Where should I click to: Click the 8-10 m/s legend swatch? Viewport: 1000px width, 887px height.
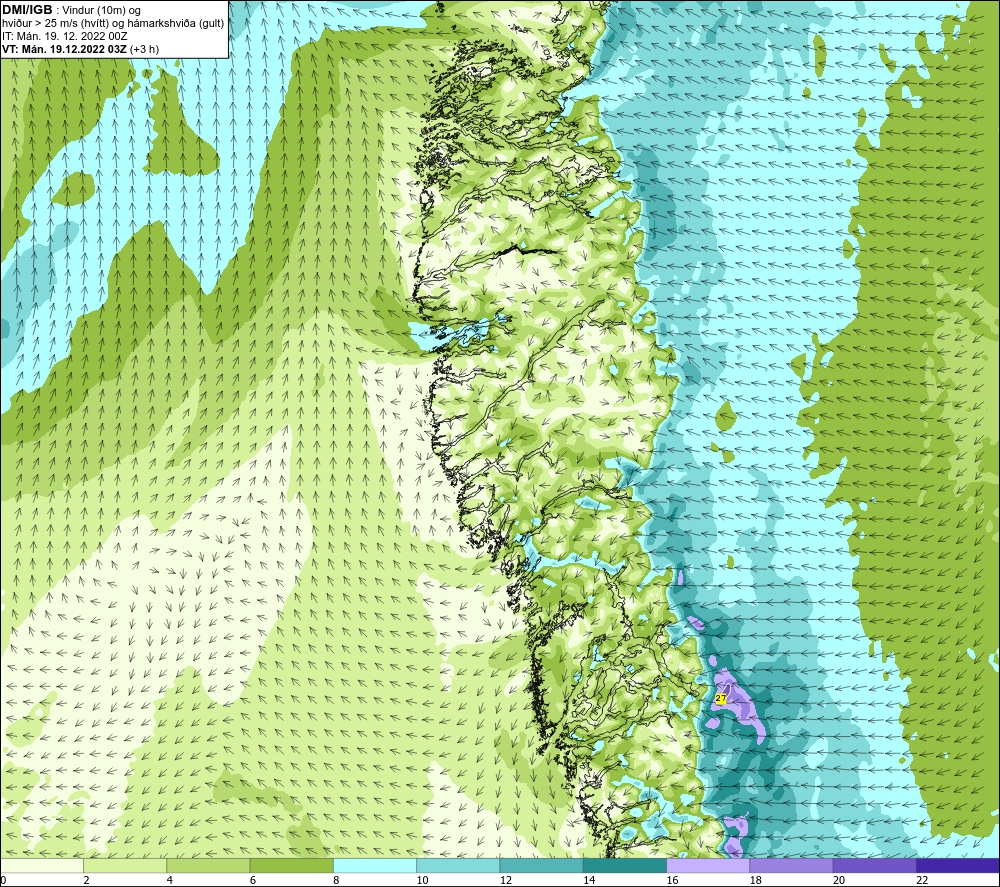point(375,865)
